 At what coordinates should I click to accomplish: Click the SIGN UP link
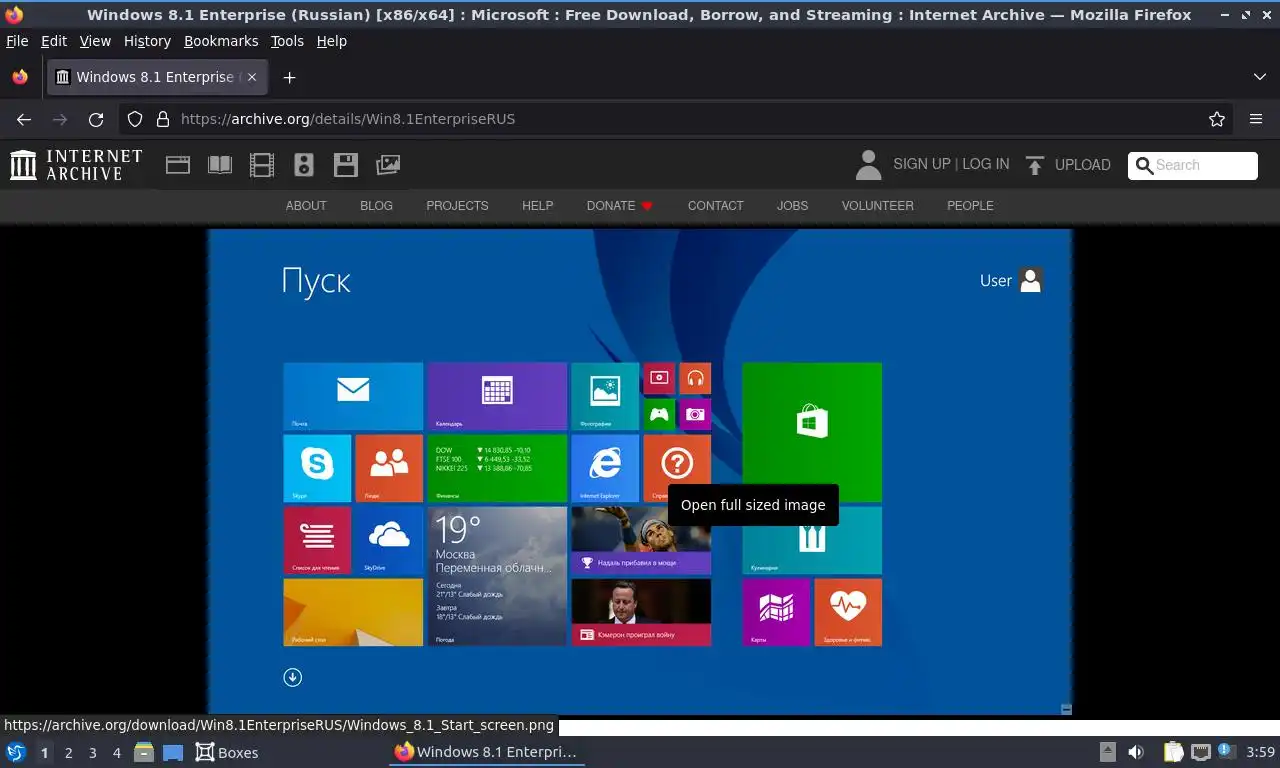pyautogui.click(x=922, y=164)
